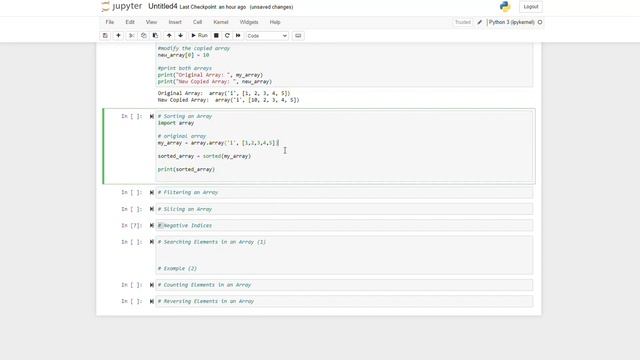Viewport: 640px width, 360px height.
Task: Click the Searching Elements in an Array comment
Action: pyautogui.click(x=212, y=242)
